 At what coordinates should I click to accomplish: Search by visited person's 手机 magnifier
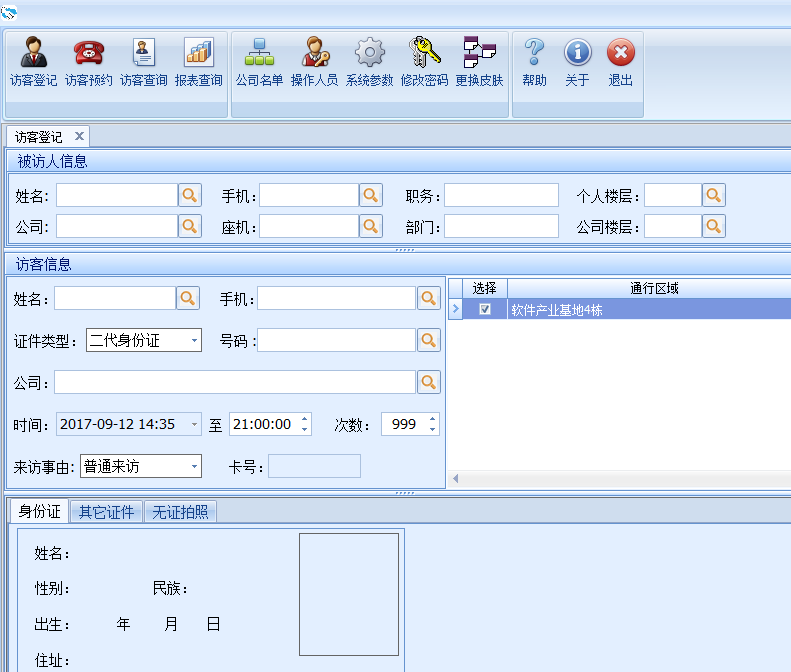tap(371, 195)
